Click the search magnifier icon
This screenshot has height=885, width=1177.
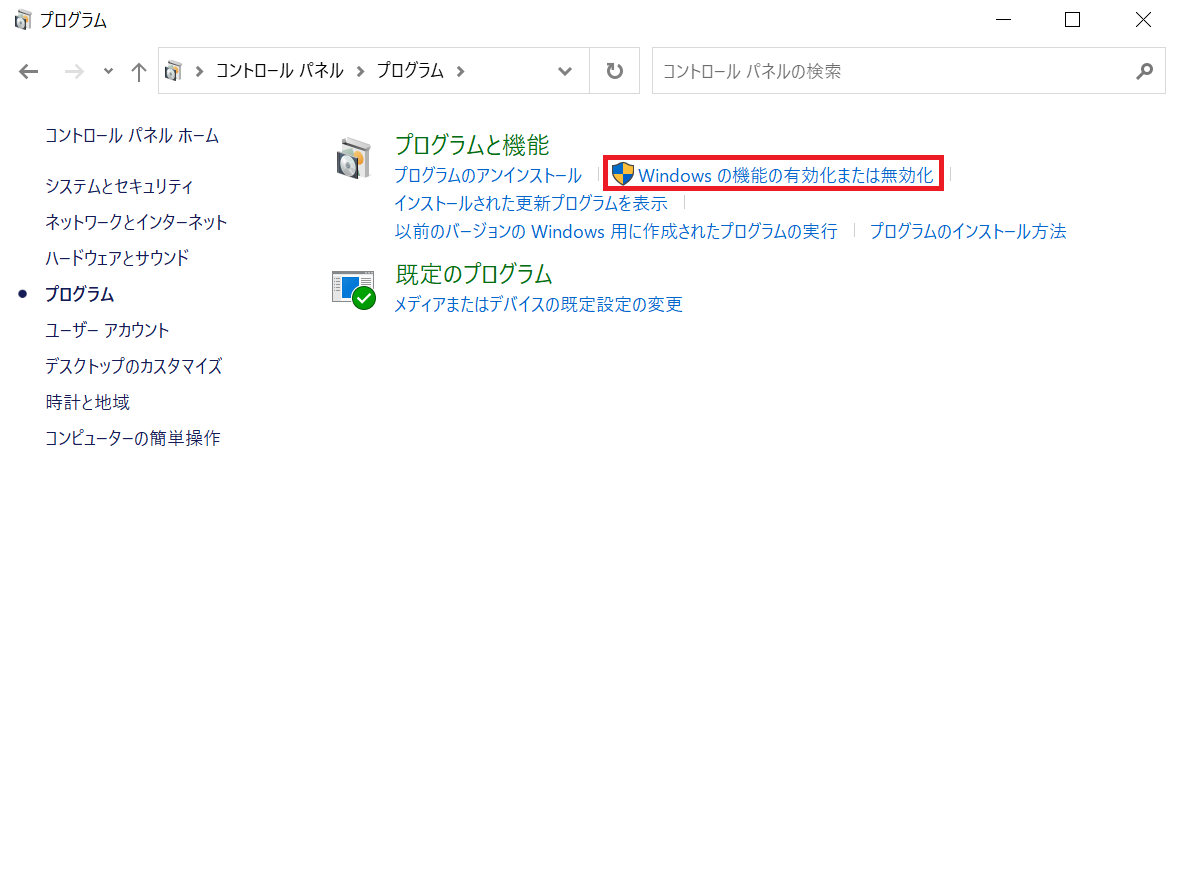(1144, 71)
